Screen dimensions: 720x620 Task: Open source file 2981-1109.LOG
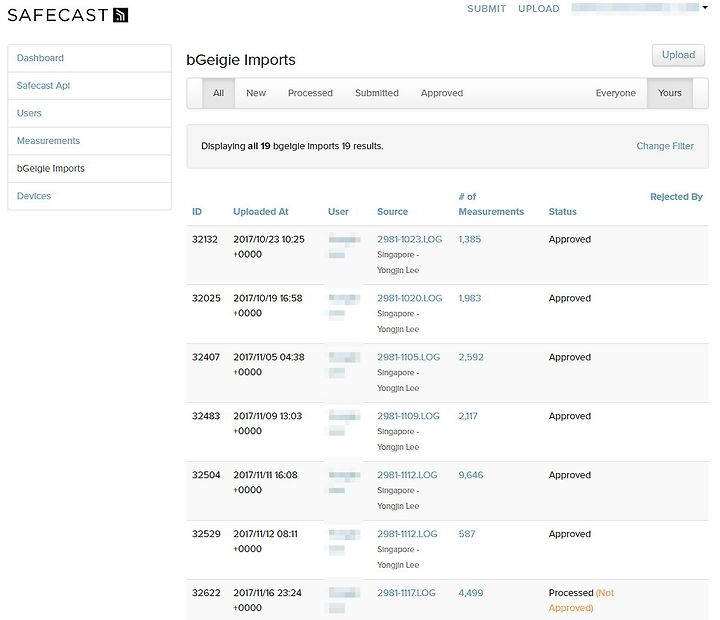click(408, 416)
